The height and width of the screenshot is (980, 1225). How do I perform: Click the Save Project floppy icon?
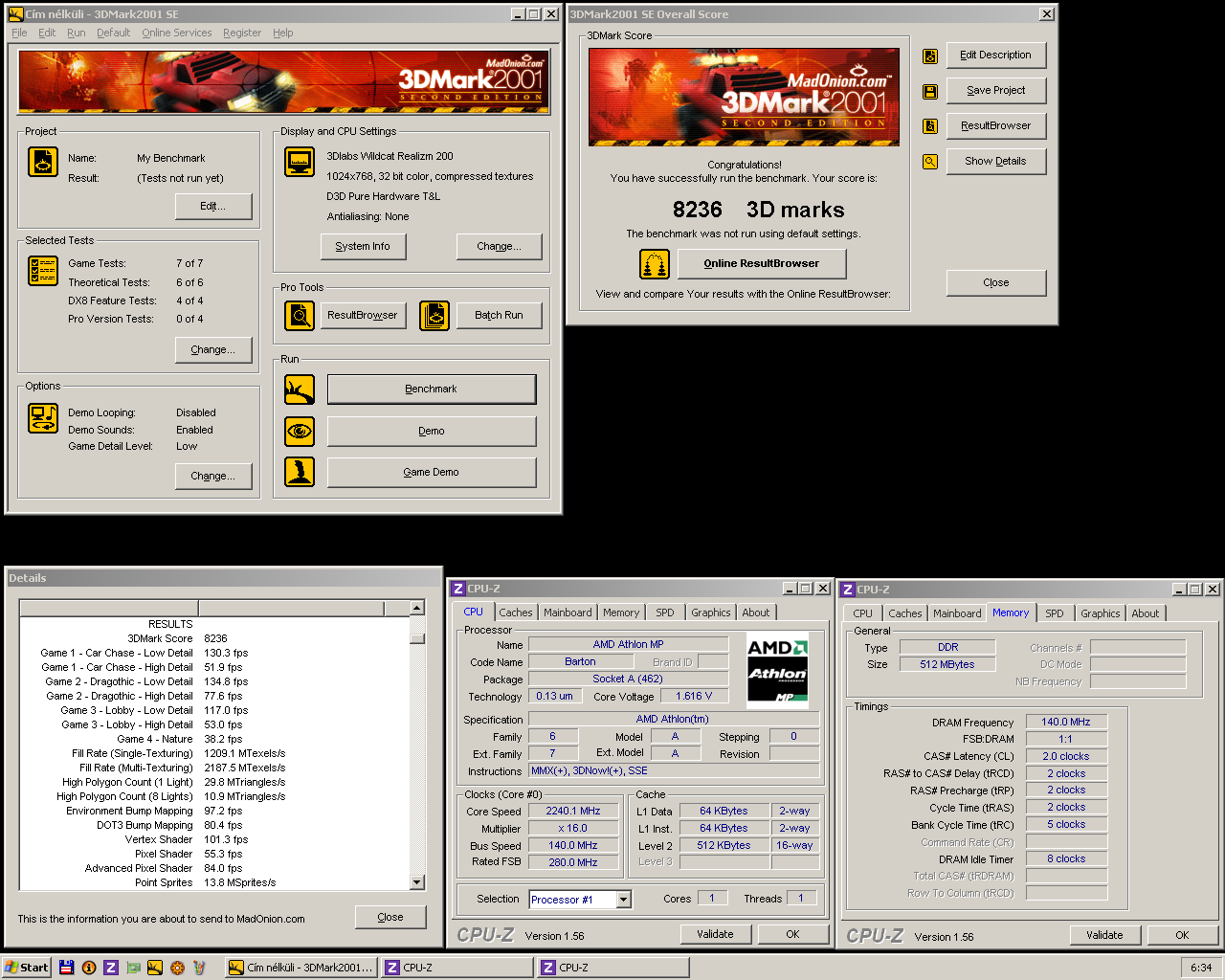(x=930, y=92)
